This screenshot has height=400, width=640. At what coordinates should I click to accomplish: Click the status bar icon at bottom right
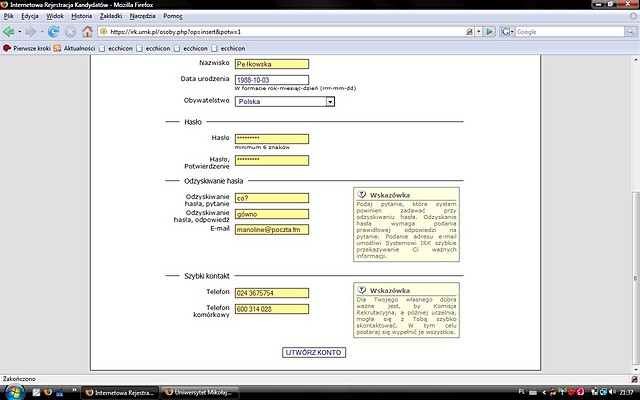(x=635, y=379)
